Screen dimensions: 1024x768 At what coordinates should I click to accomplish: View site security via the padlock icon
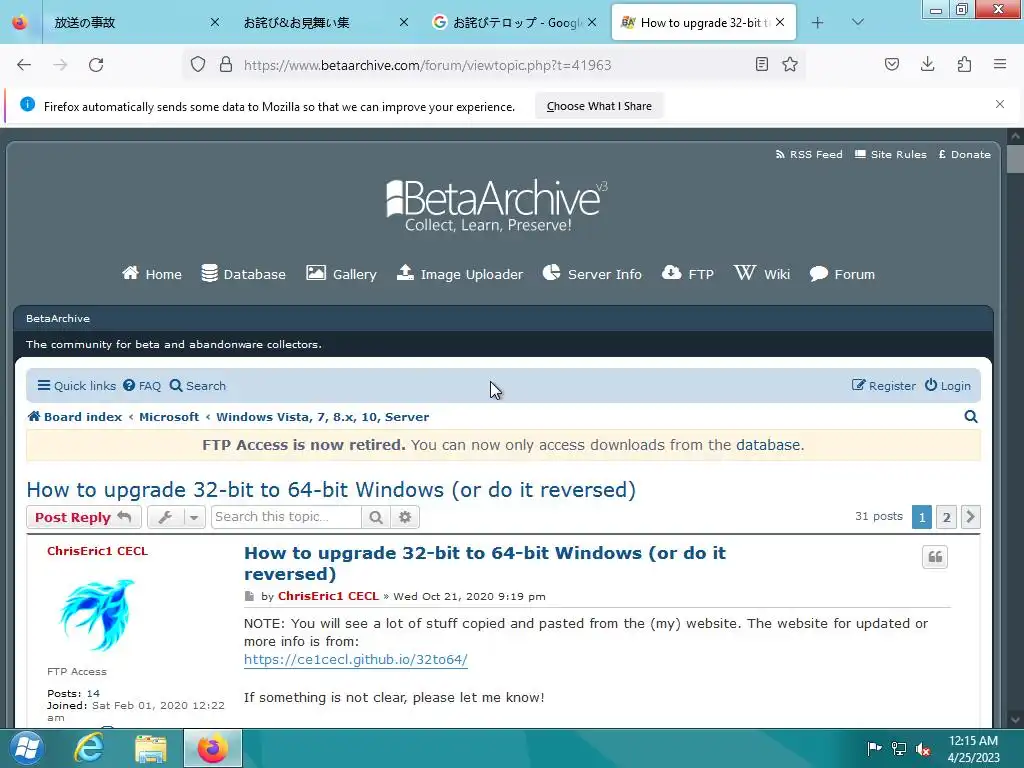(x=226, y=65)
